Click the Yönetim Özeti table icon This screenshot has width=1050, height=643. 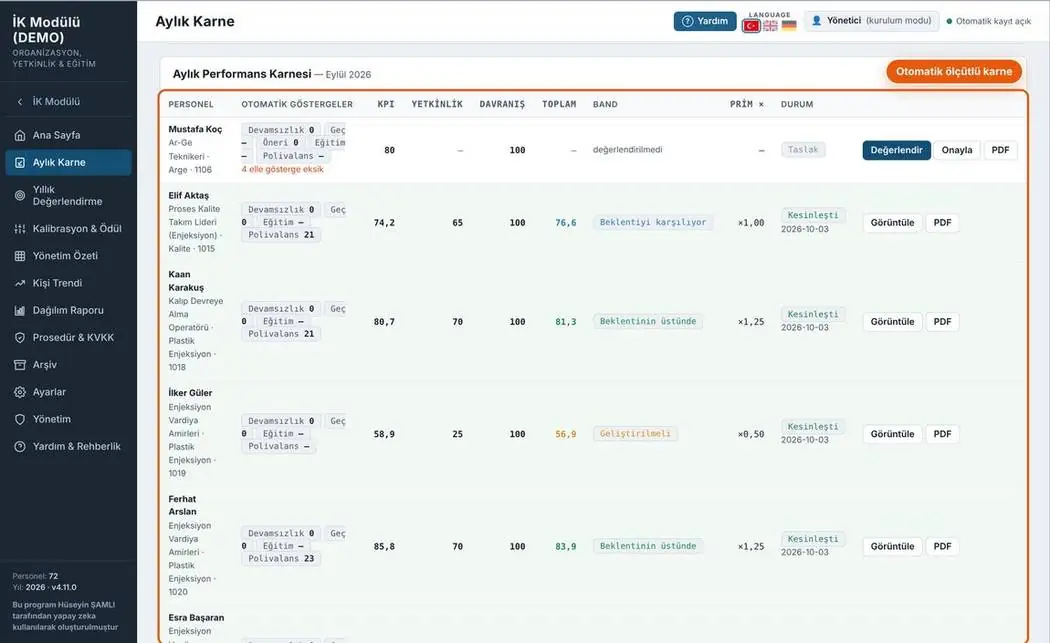pyautogui.click(x=20, y=256)
